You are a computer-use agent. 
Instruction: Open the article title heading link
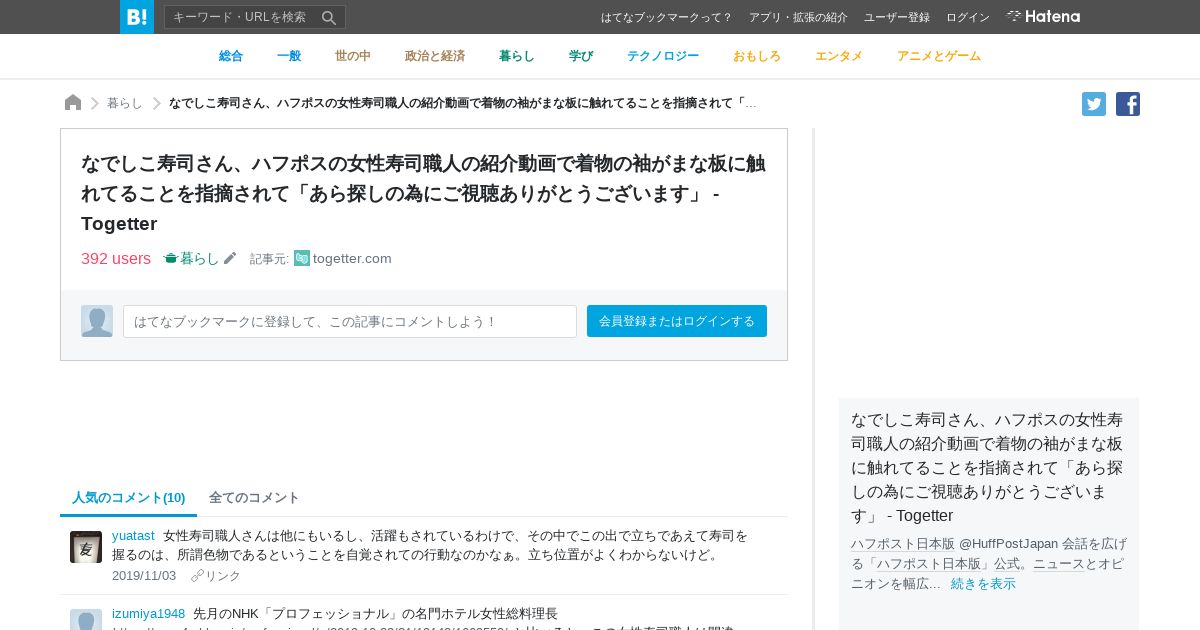(423, 193)
